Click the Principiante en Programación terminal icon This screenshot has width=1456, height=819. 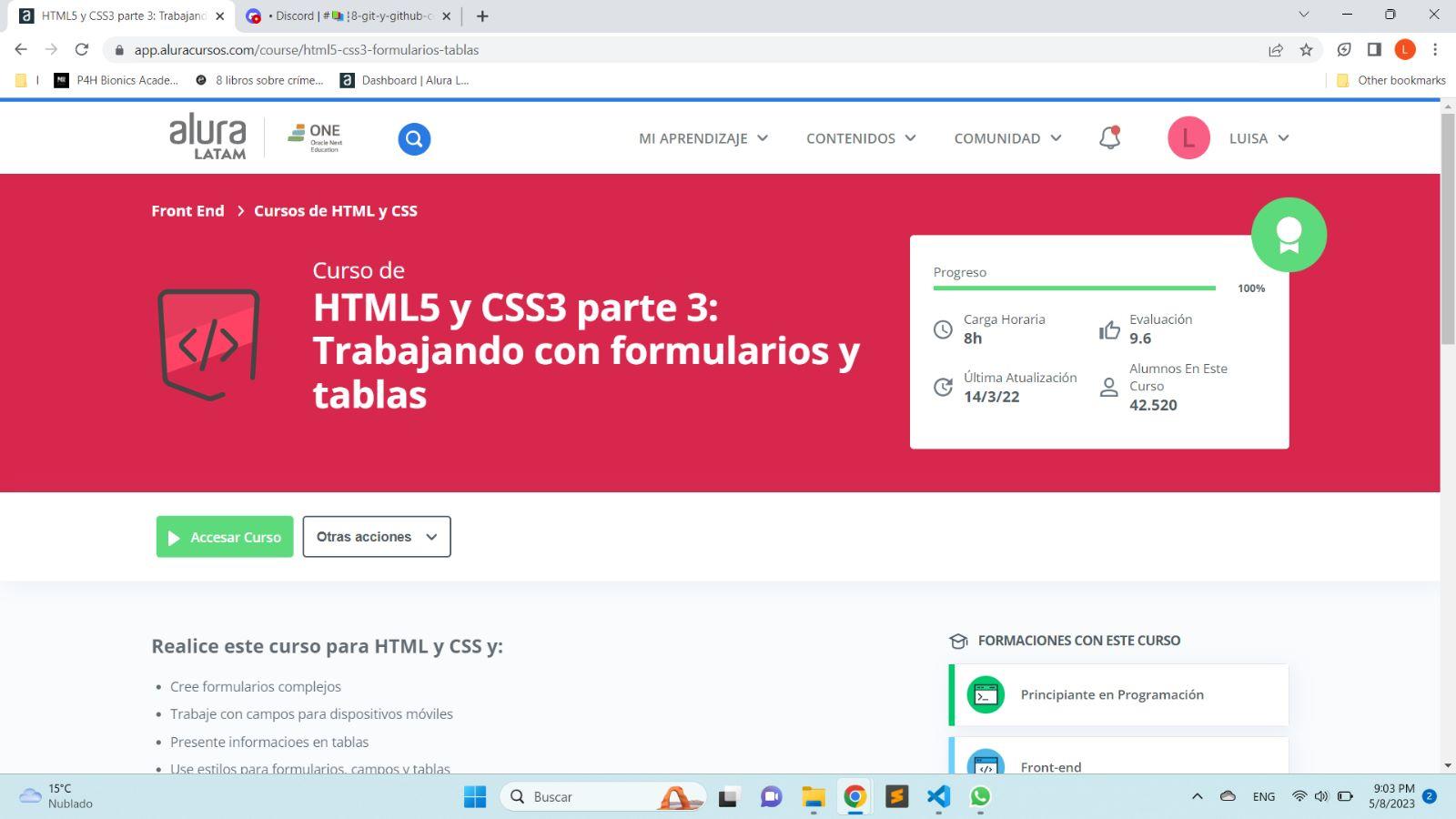tap(986, 695)
